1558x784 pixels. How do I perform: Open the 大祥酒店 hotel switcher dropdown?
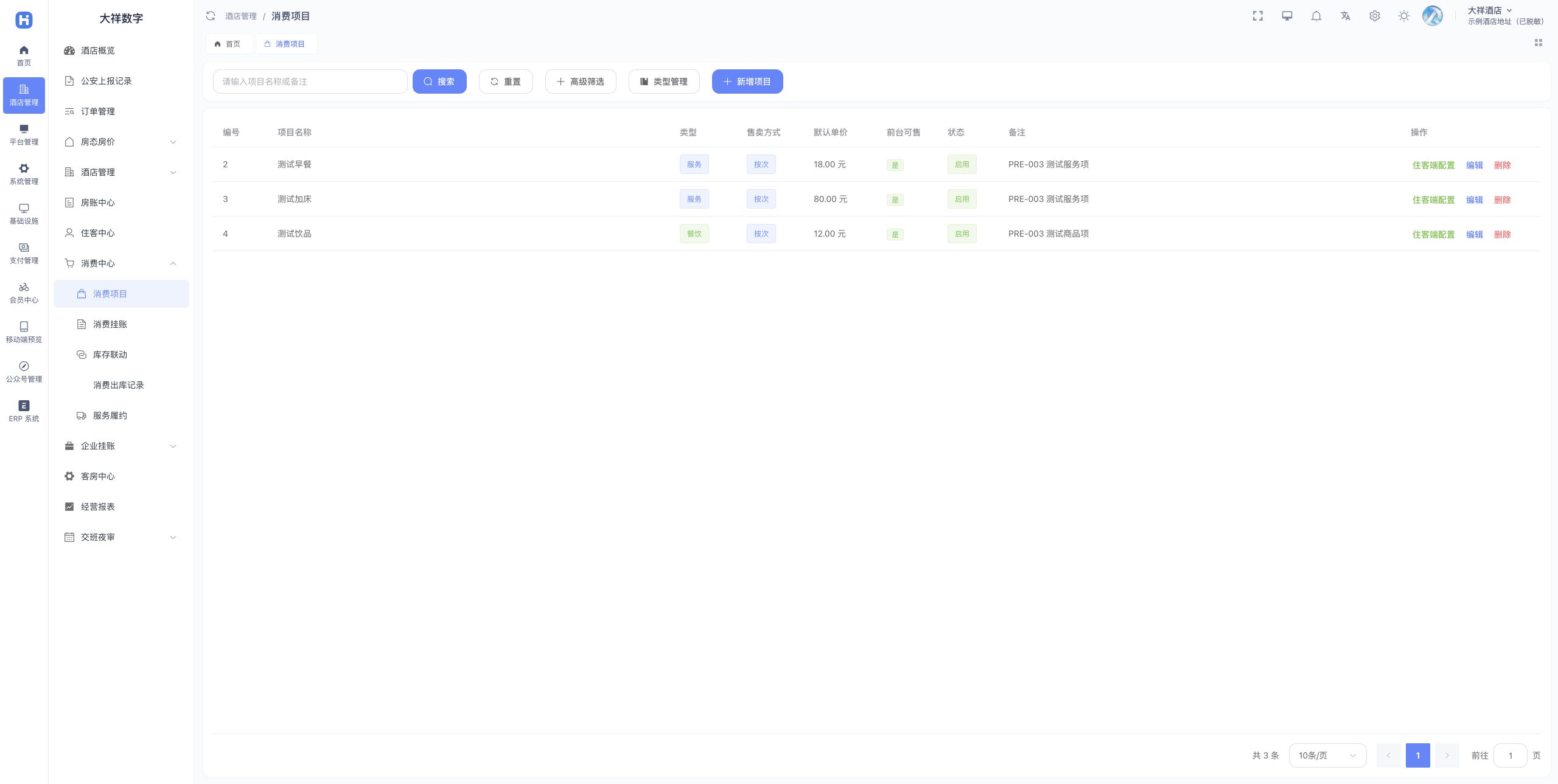click(x=1489, y=10)
